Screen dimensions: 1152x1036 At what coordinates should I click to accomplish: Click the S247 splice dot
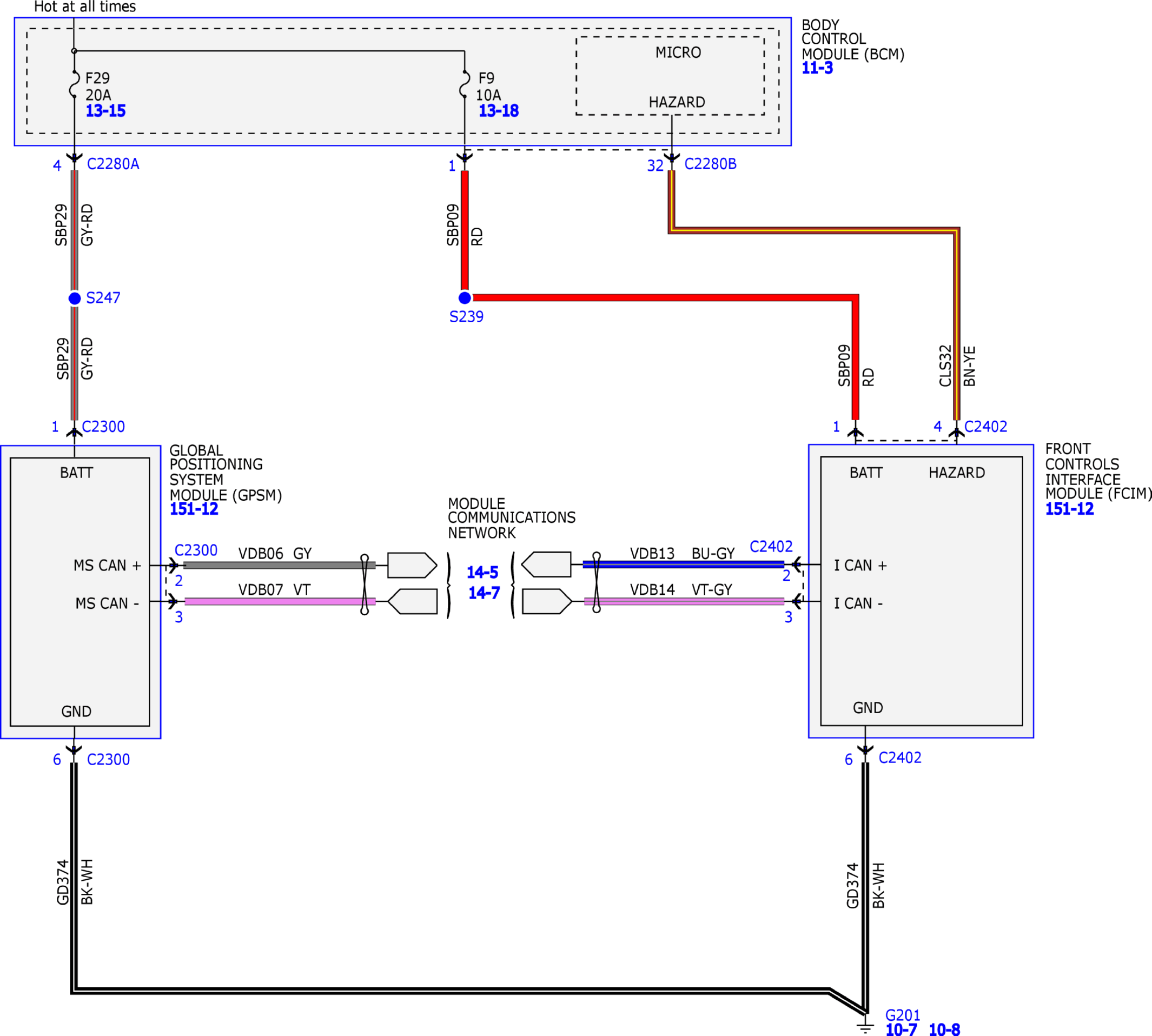pyautogui.click(x=75, y=298)
